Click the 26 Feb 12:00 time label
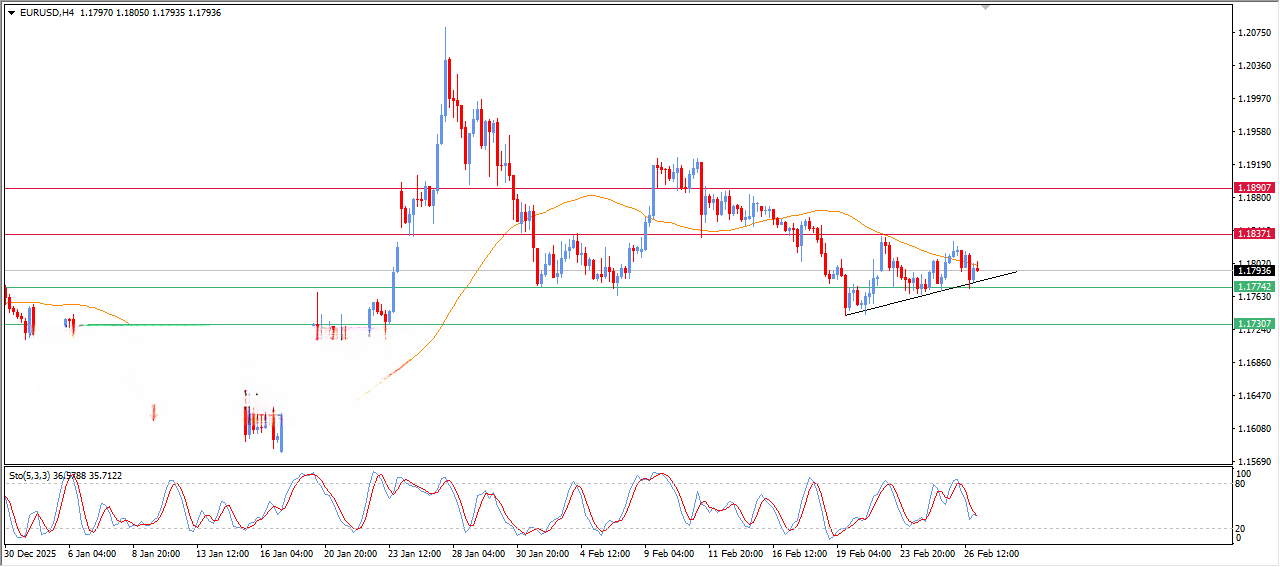 990,552
